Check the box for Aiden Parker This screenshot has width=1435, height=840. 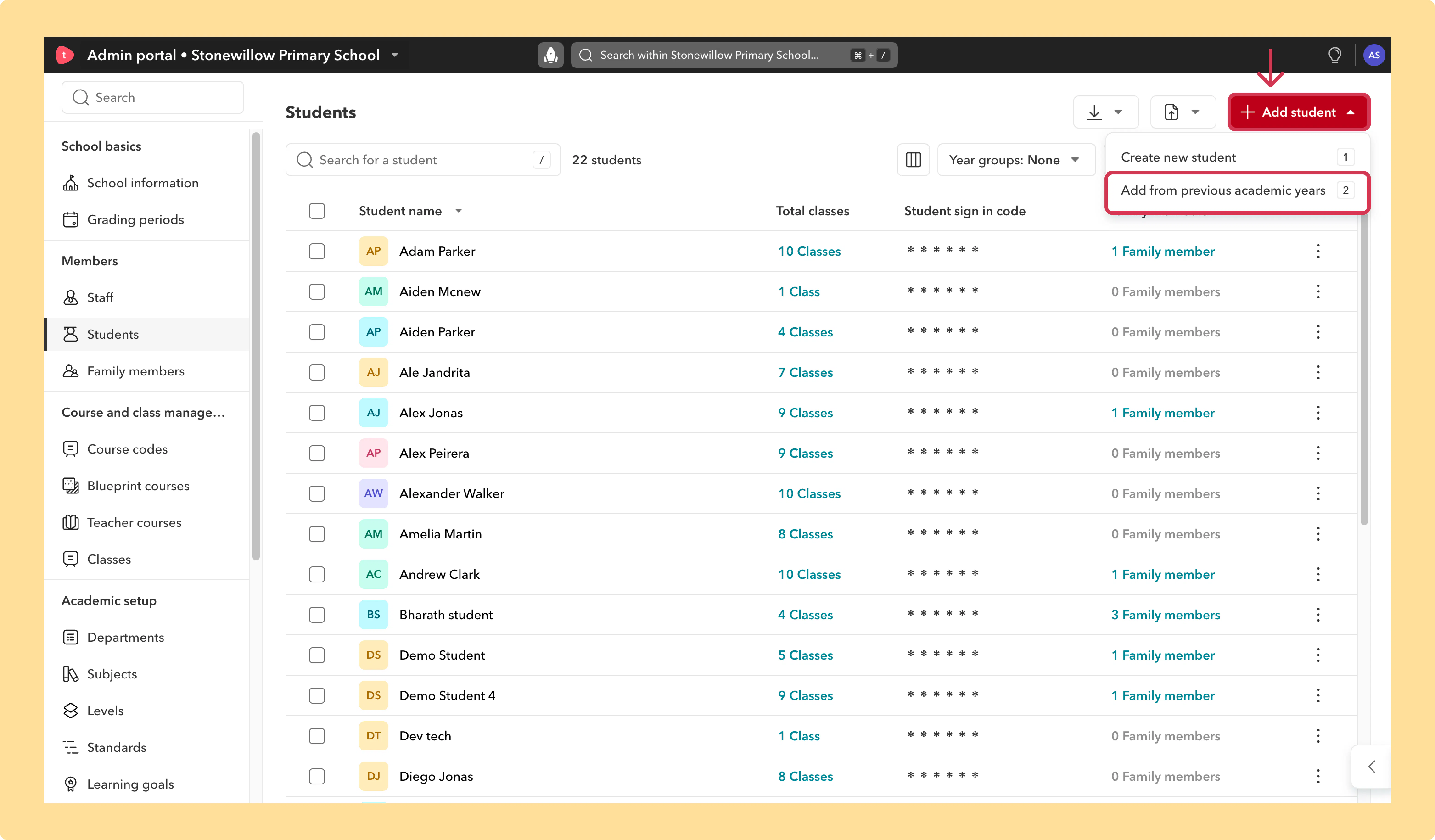[x=317, y=332]
